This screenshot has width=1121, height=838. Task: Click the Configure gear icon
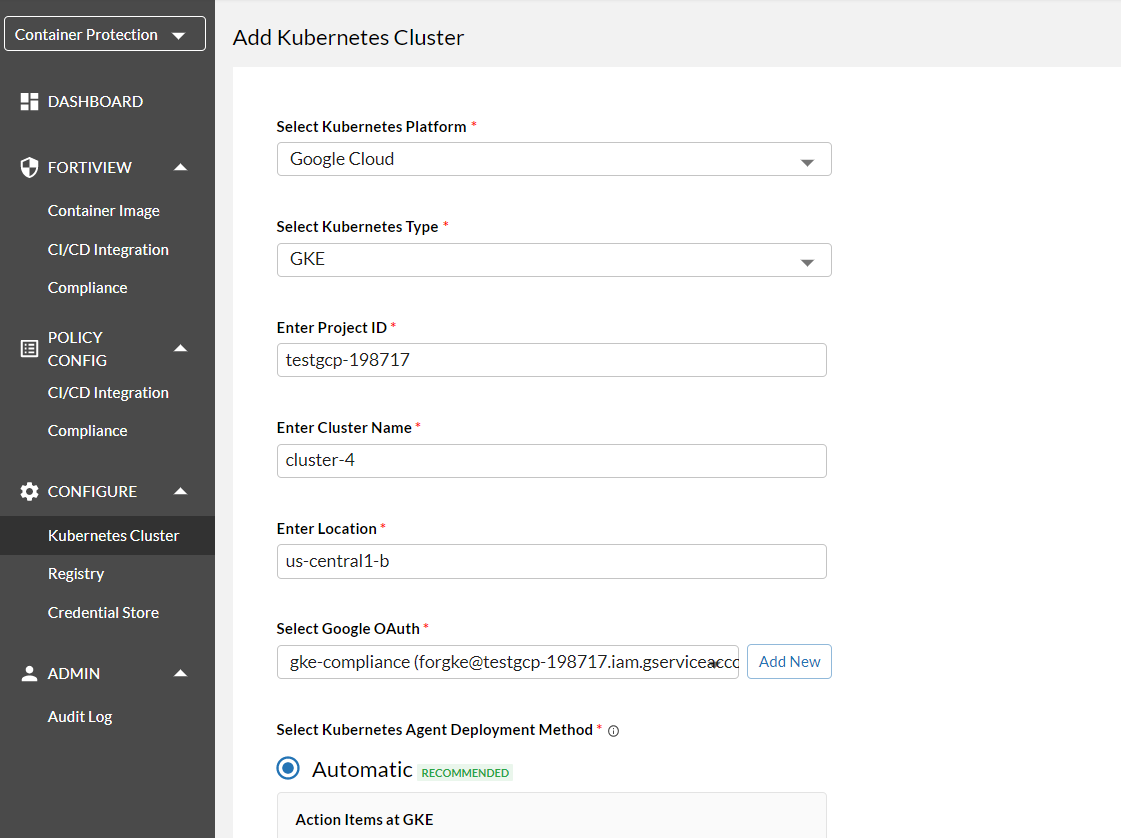[x=29, y=492]
